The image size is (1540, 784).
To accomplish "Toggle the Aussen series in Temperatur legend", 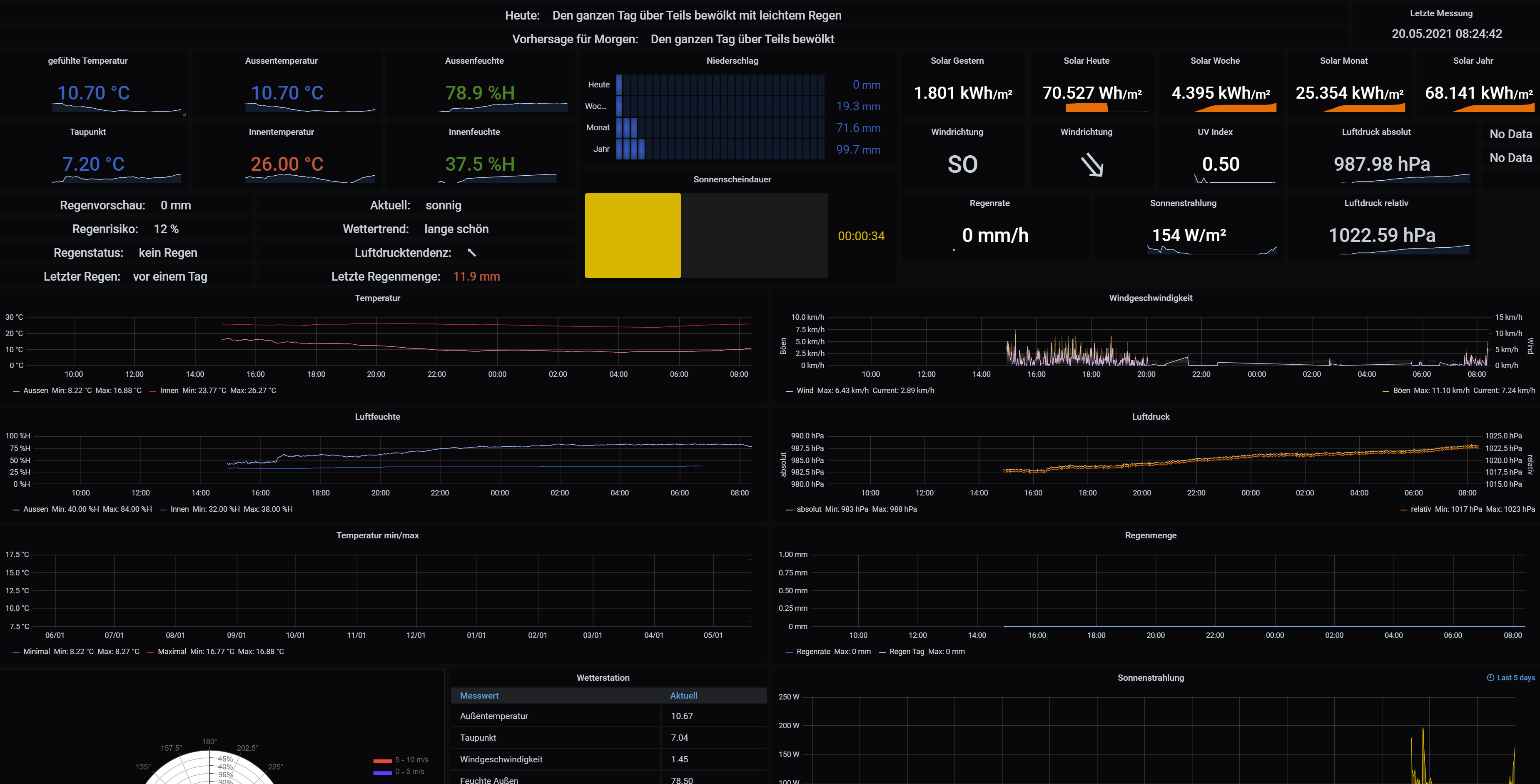I will pyautogui.click(x=35, y=391).
